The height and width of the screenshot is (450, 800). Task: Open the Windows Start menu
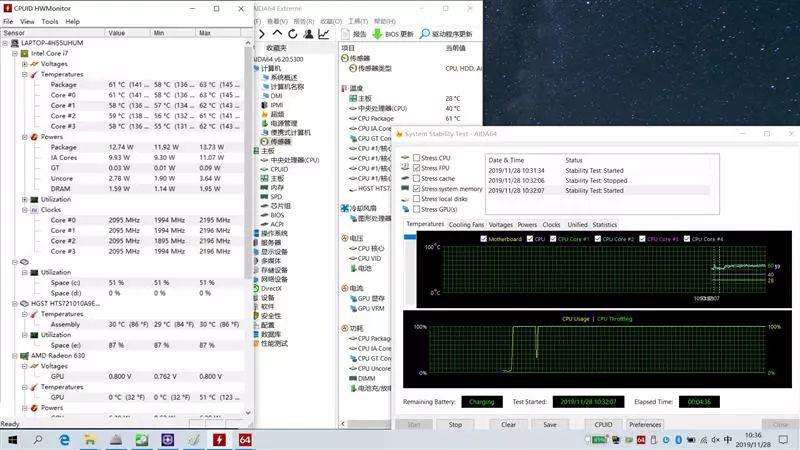(x=12, y=440)
